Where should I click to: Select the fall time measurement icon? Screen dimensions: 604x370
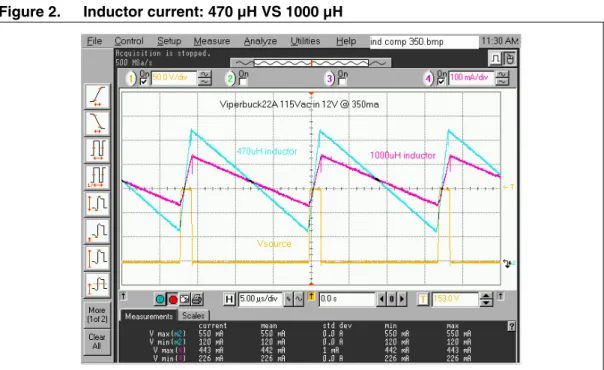coord(97,123)
